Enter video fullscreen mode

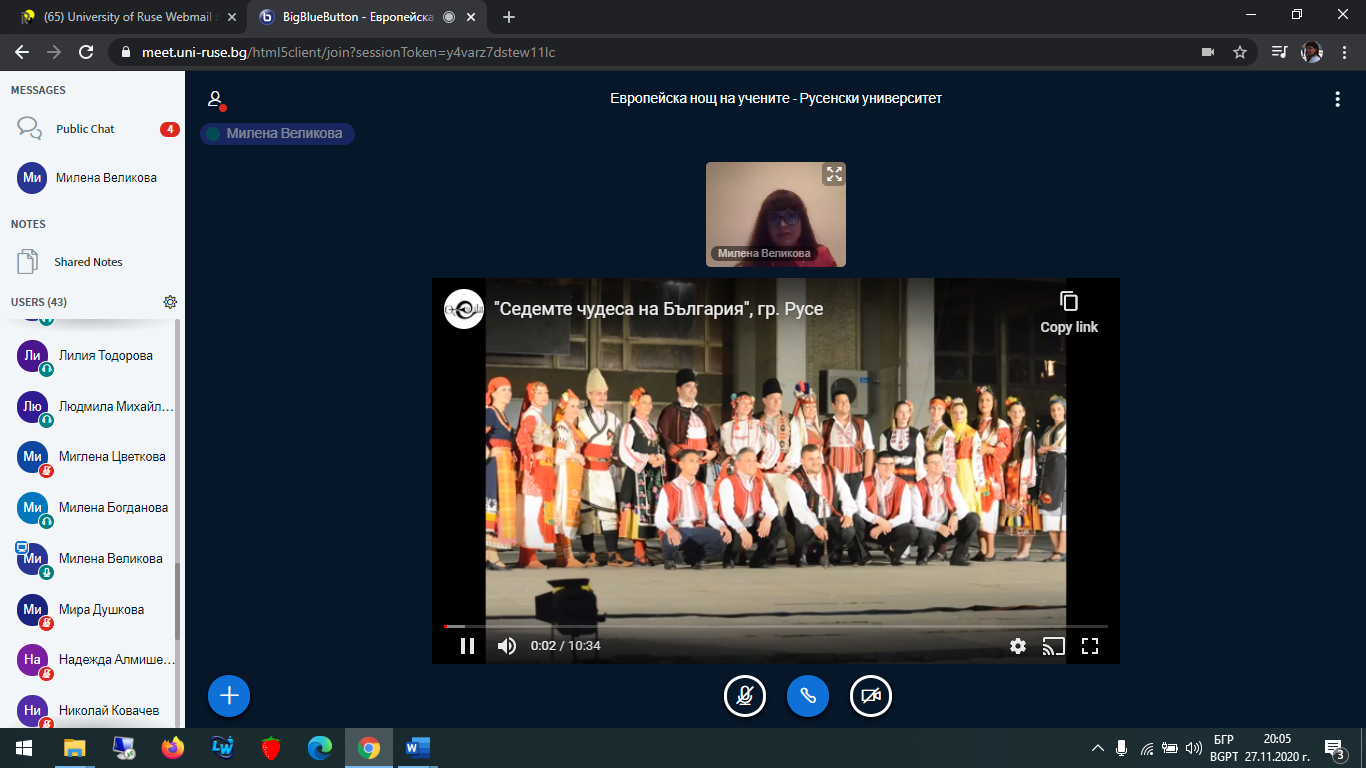[x=1090, y=646]
